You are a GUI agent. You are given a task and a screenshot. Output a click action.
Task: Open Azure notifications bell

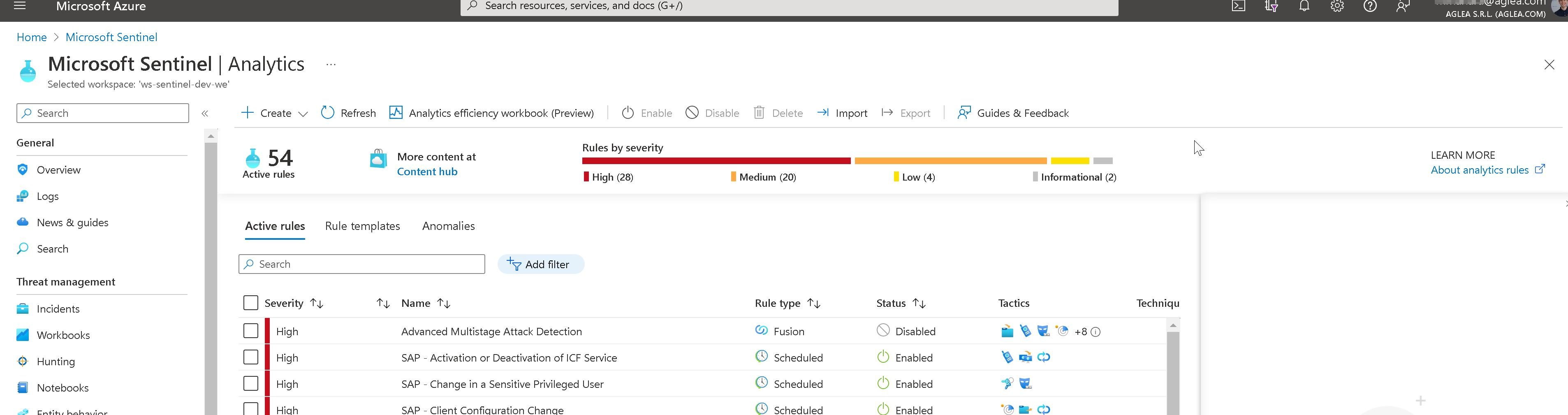tap(1303, 6)
